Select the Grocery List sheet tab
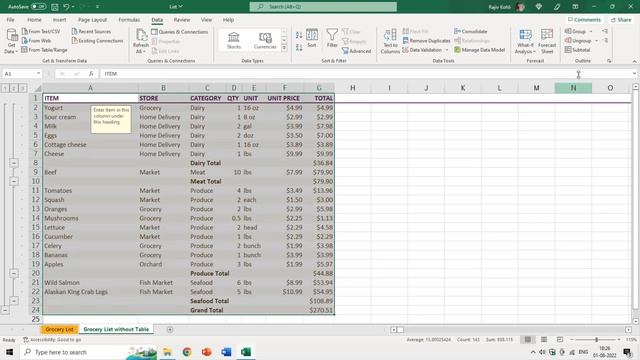The width and height of the screenshot is (640, 360). coord(60,329)
